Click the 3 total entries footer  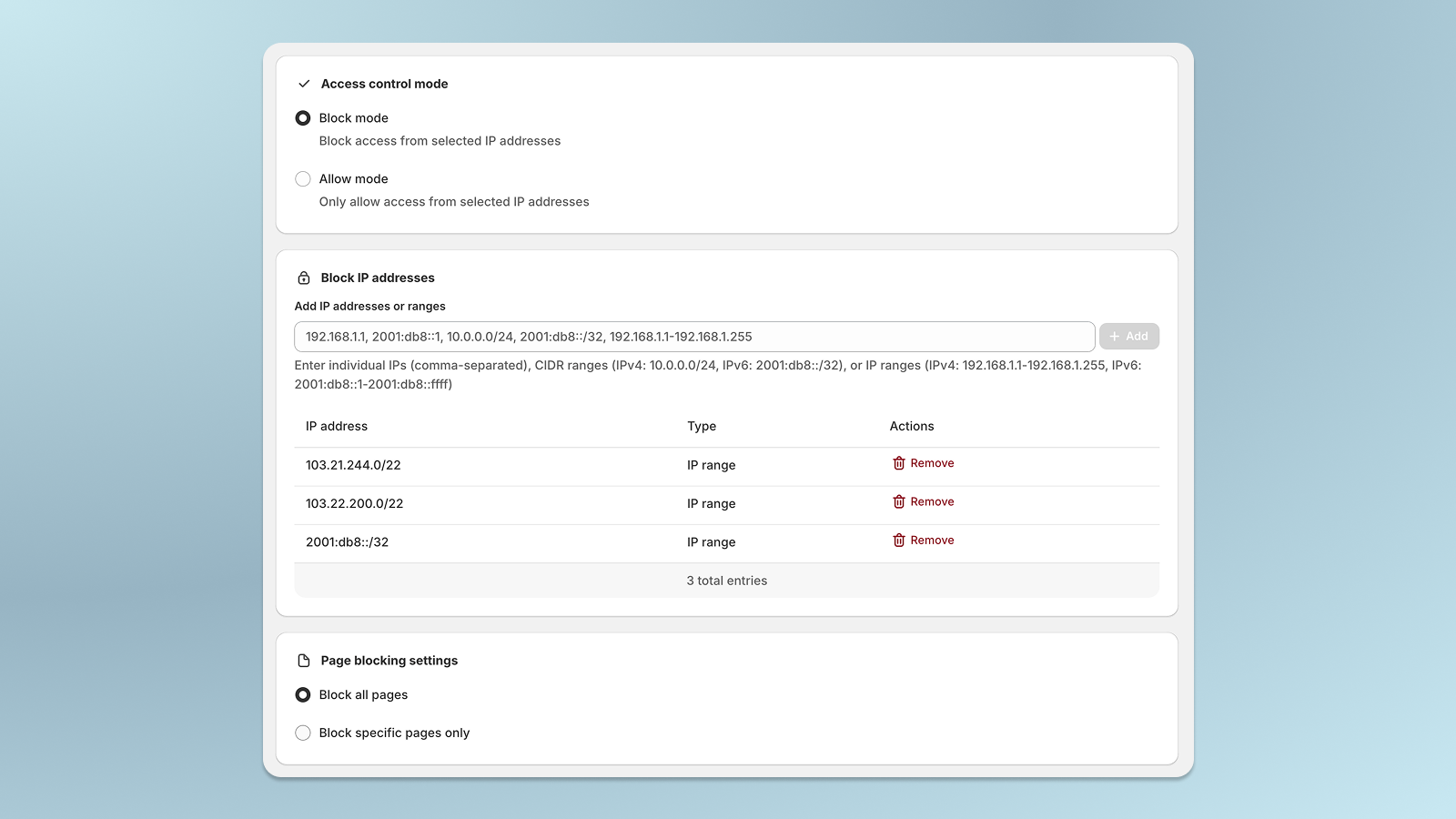pyautogui.click(x=727, y=581)
